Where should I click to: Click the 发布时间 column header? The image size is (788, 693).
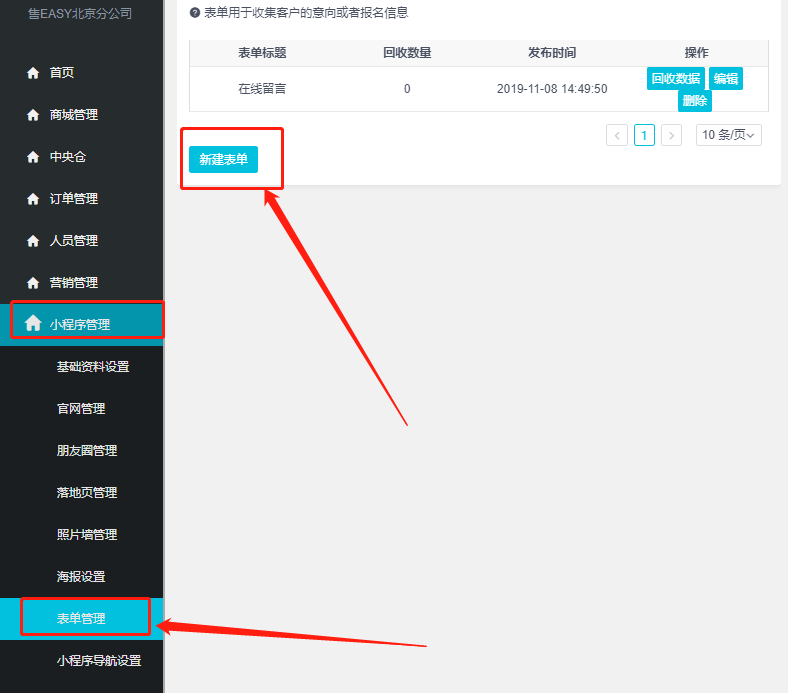click(x=552, y=53)
